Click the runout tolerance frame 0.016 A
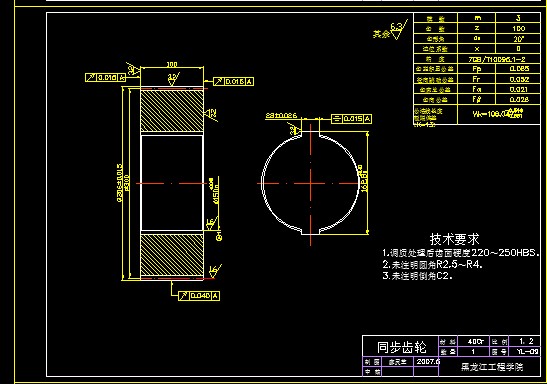Viewport: 547px width, 384px height. (106, 77)
